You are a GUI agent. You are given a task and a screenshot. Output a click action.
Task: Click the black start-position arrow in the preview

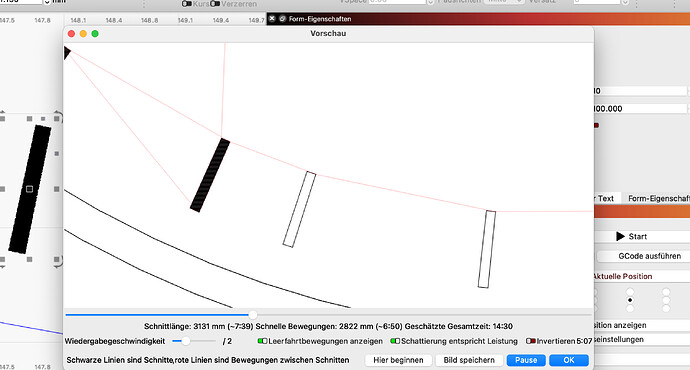coord(67,52)
